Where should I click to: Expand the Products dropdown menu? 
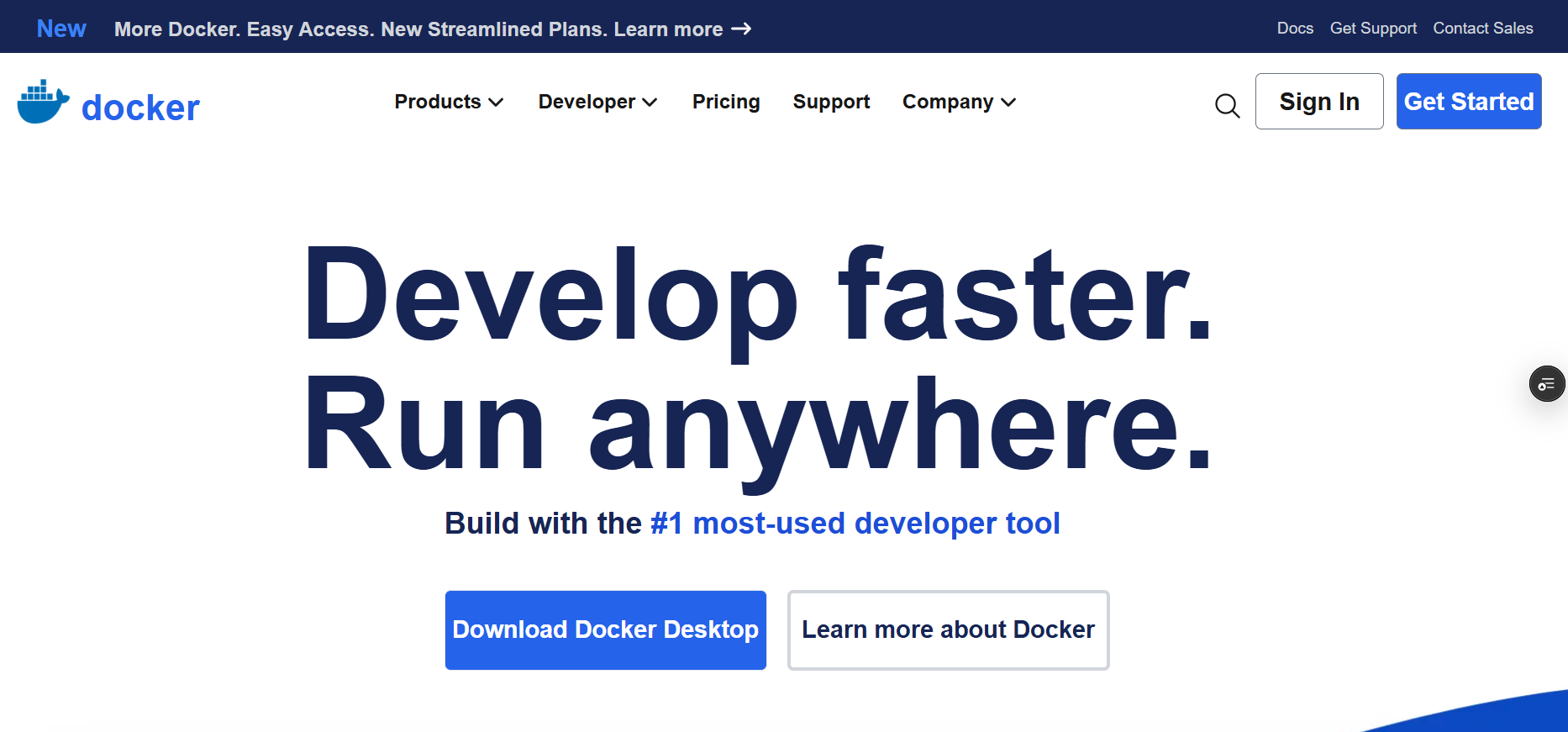tap(449, 102)
